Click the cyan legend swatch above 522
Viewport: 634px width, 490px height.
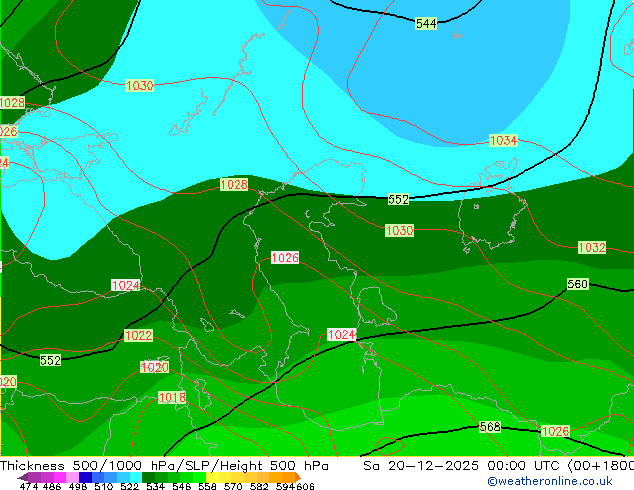[136, 477]
